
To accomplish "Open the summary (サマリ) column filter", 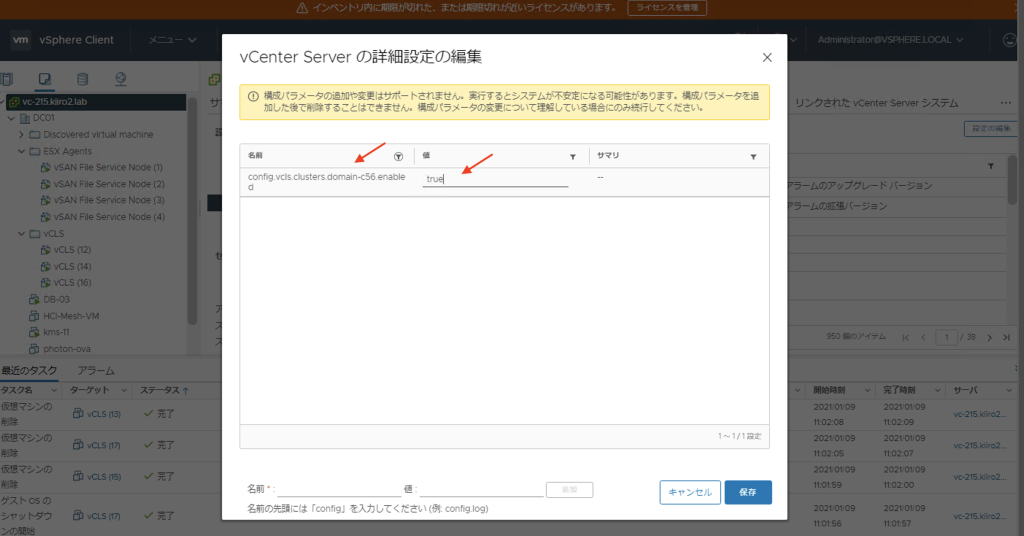I will [753, 157].
